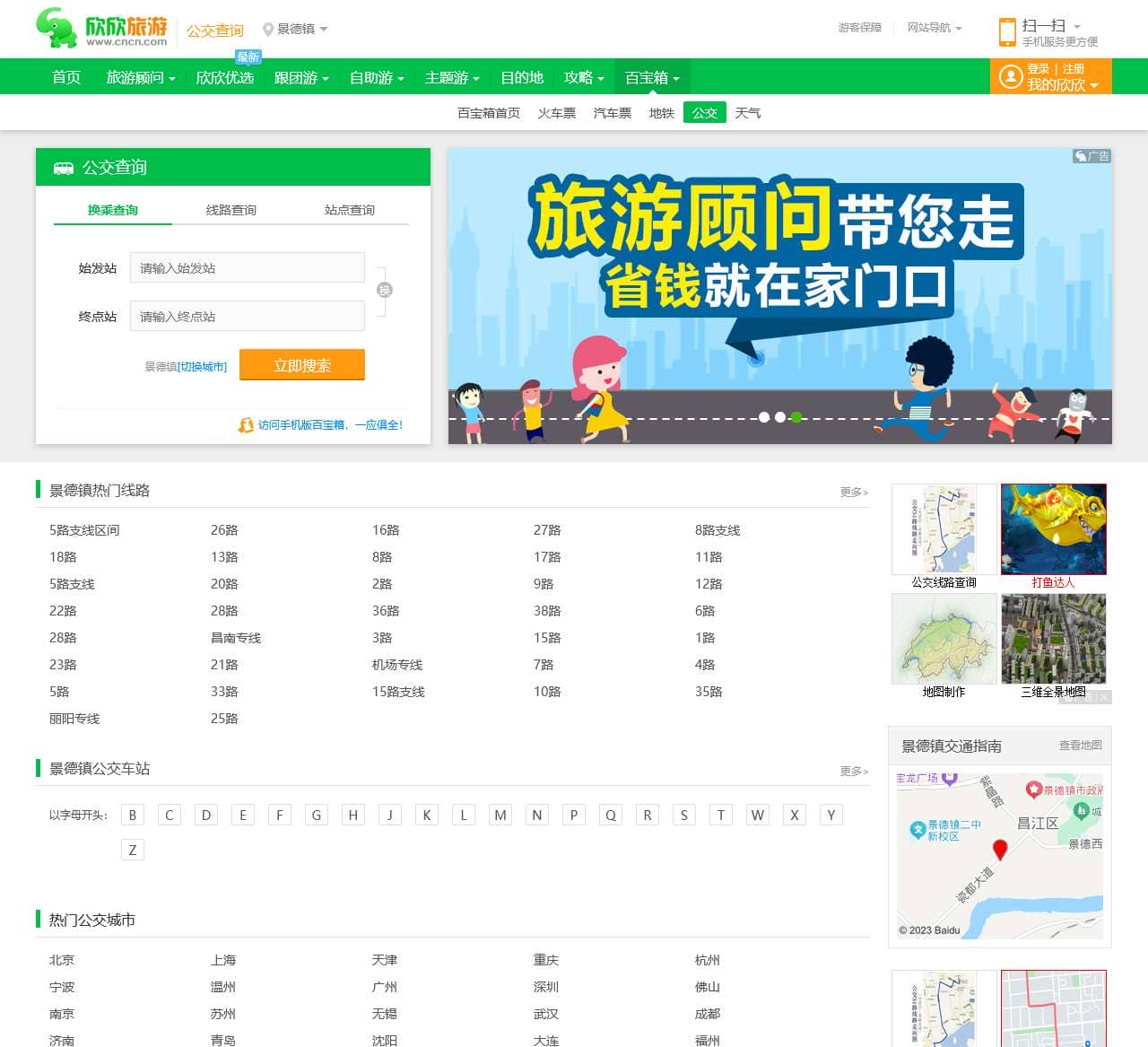Select the second banner carousel dot

[x=780, y=417]
